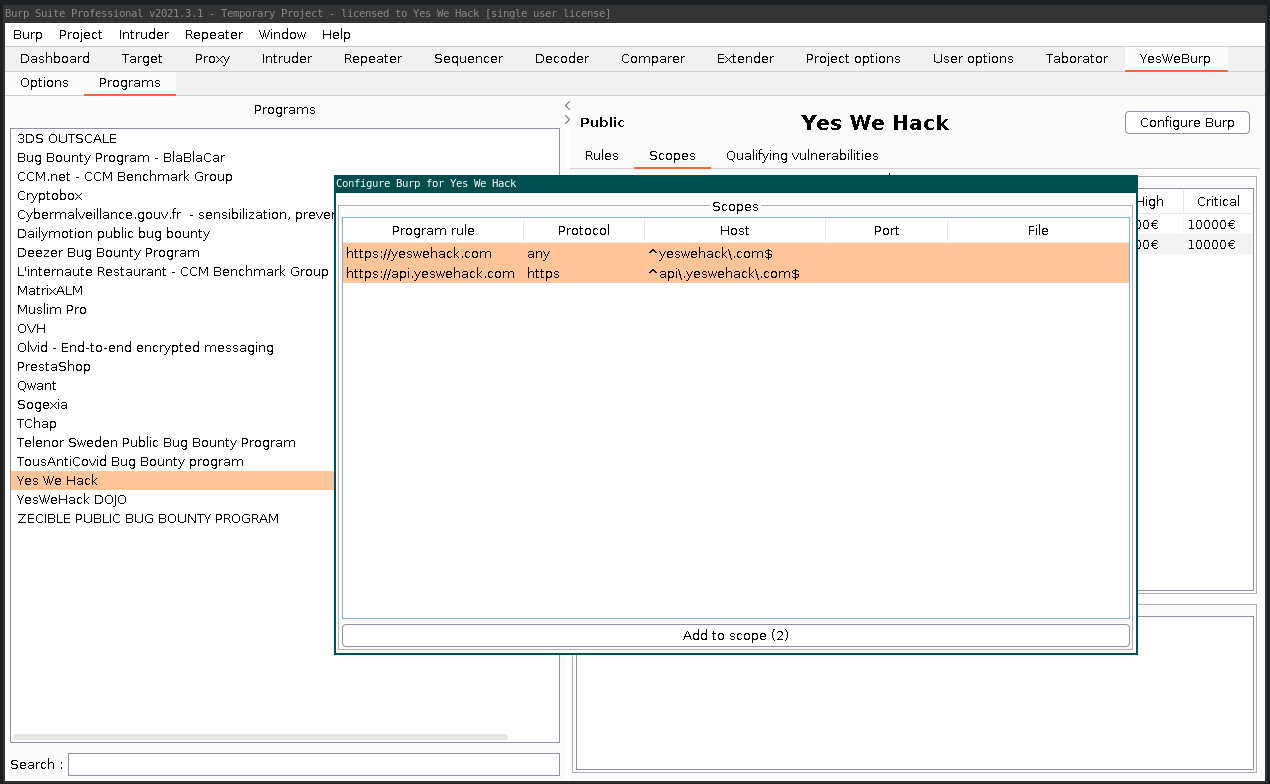This screenshot has height=784, width=1270.
Task: Click the 'https' protocol cell
Action: tap(584, 273)
